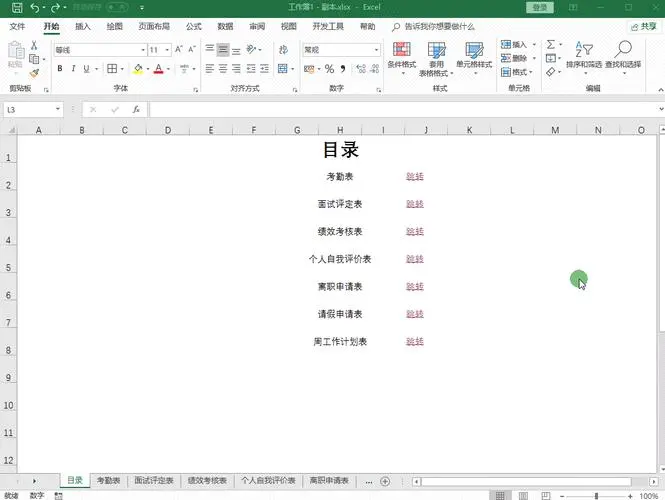Click Merge and Center icon
Screen dimensions: 665x500
283,68
